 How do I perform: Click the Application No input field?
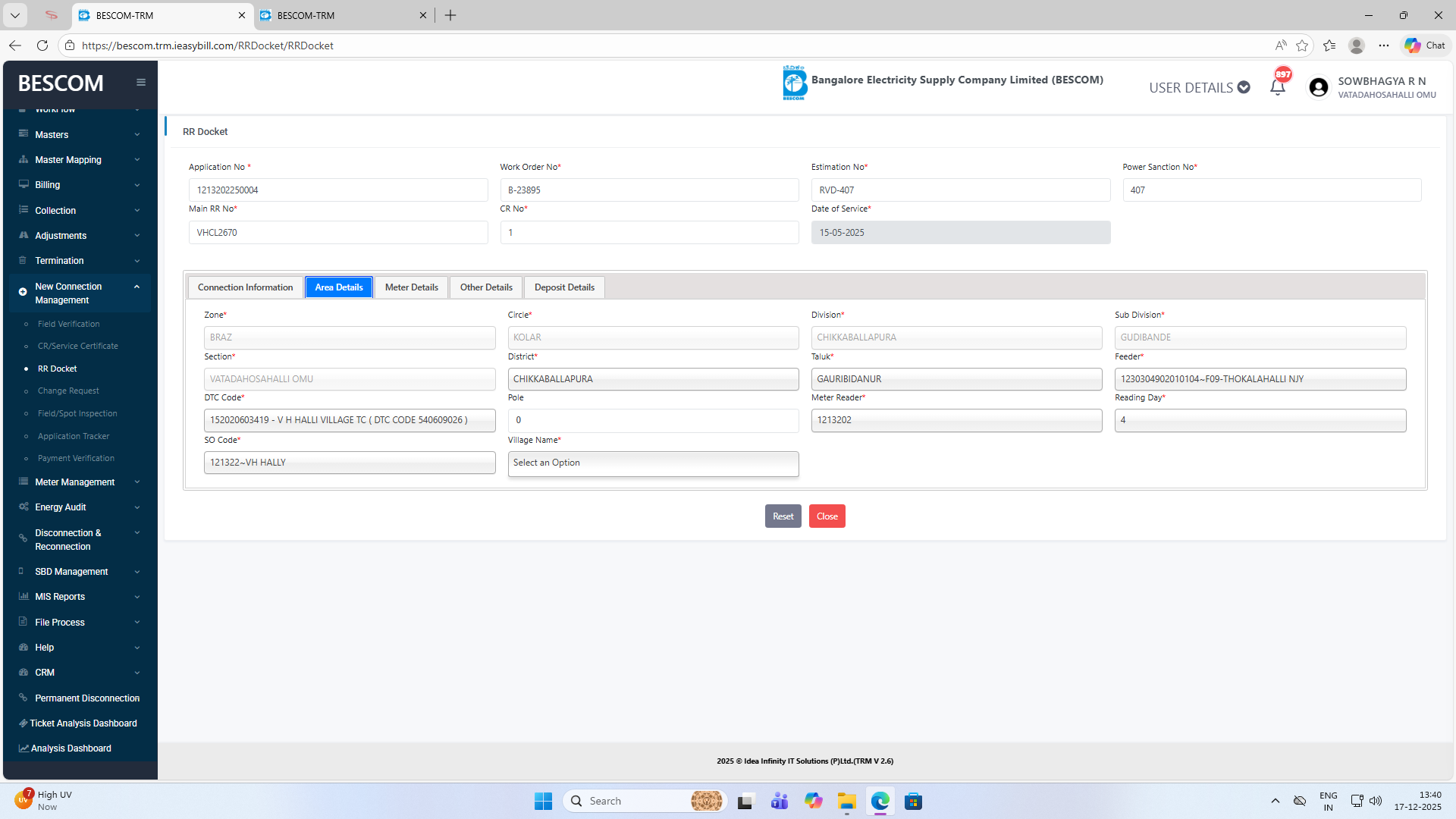(x=338, y=190)
